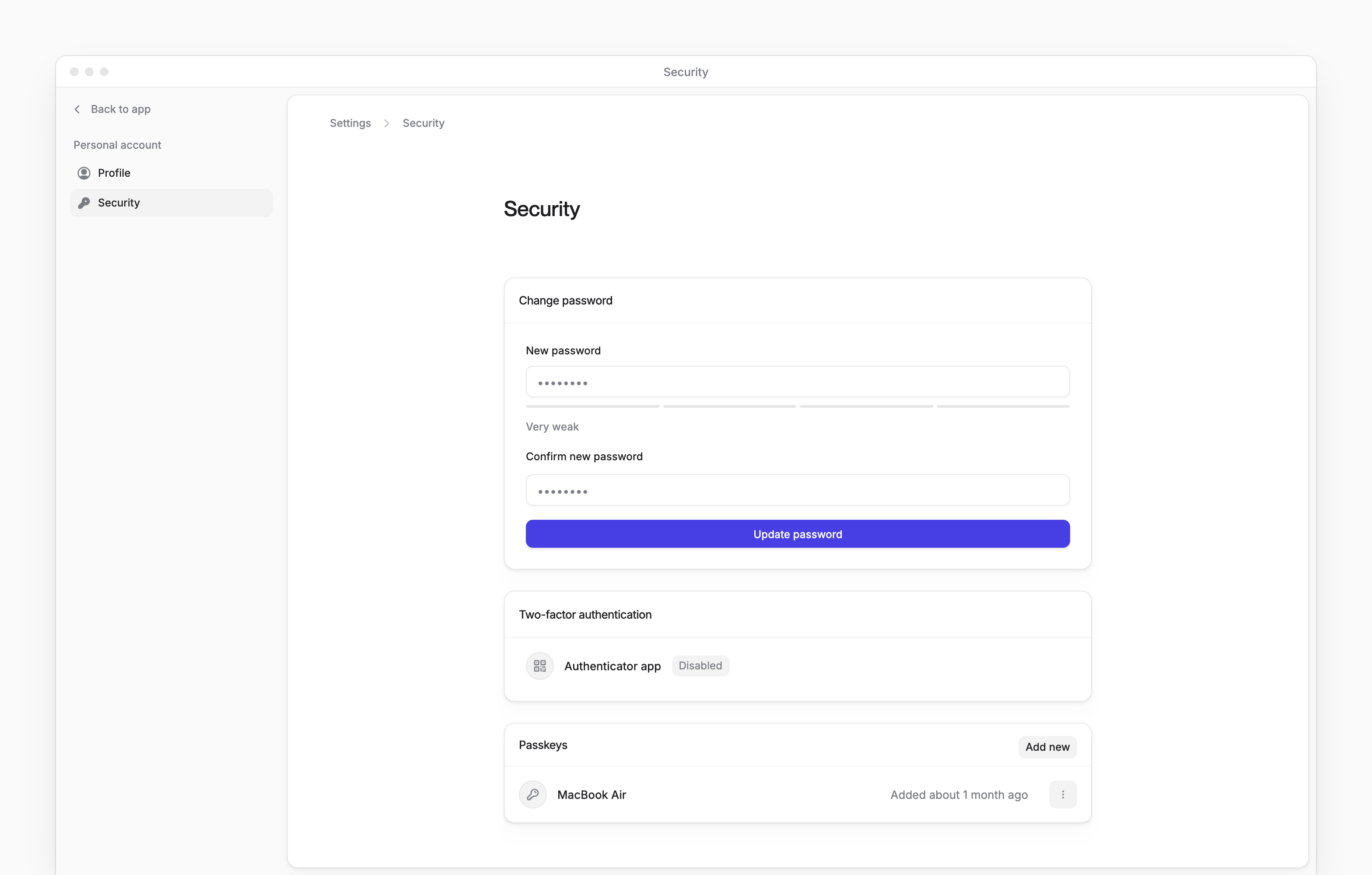The image size is (1372, 875).
Task: Click the Change password section heading
Action: (565, 301)
